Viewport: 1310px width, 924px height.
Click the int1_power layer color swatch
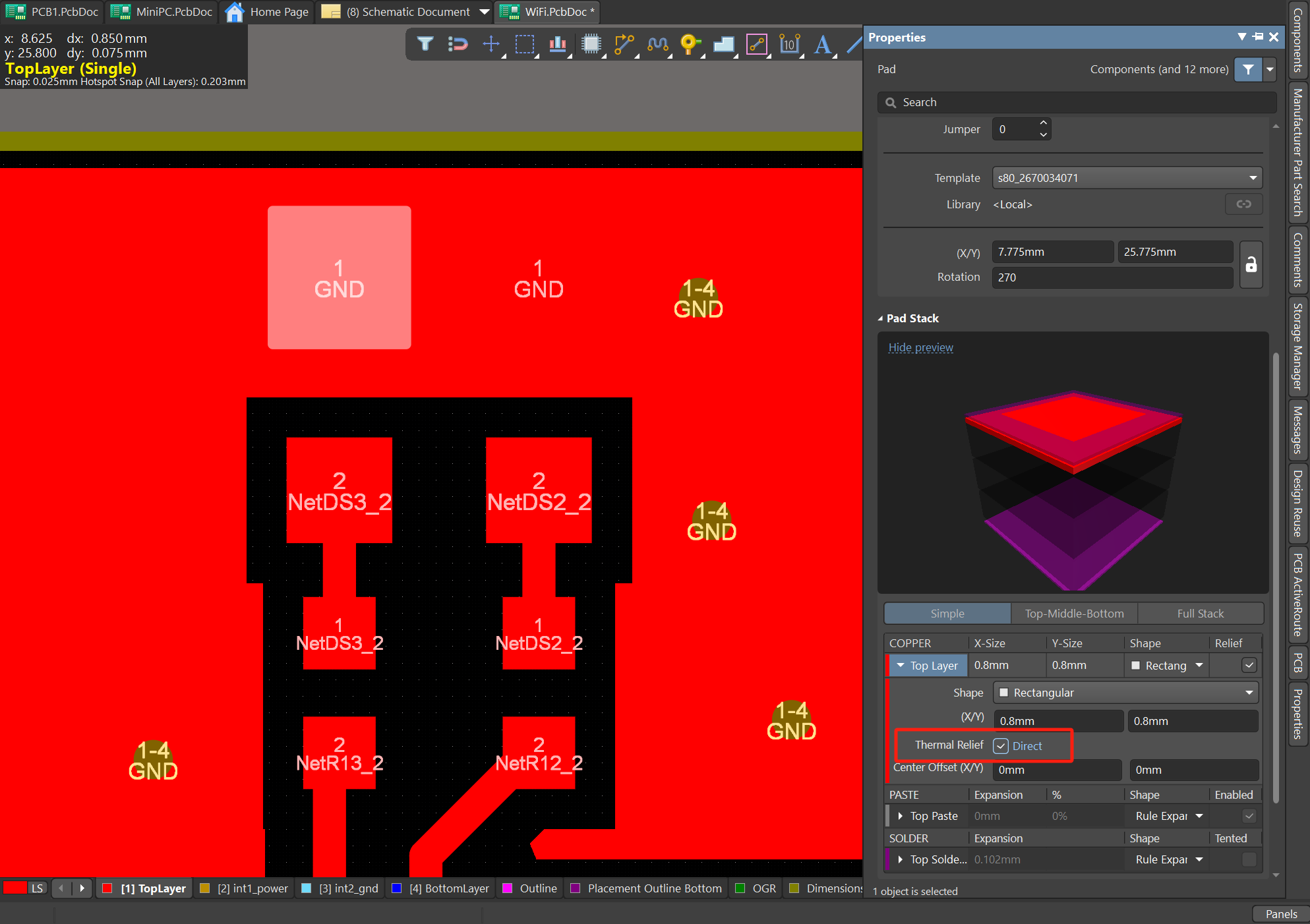(204, 888)
